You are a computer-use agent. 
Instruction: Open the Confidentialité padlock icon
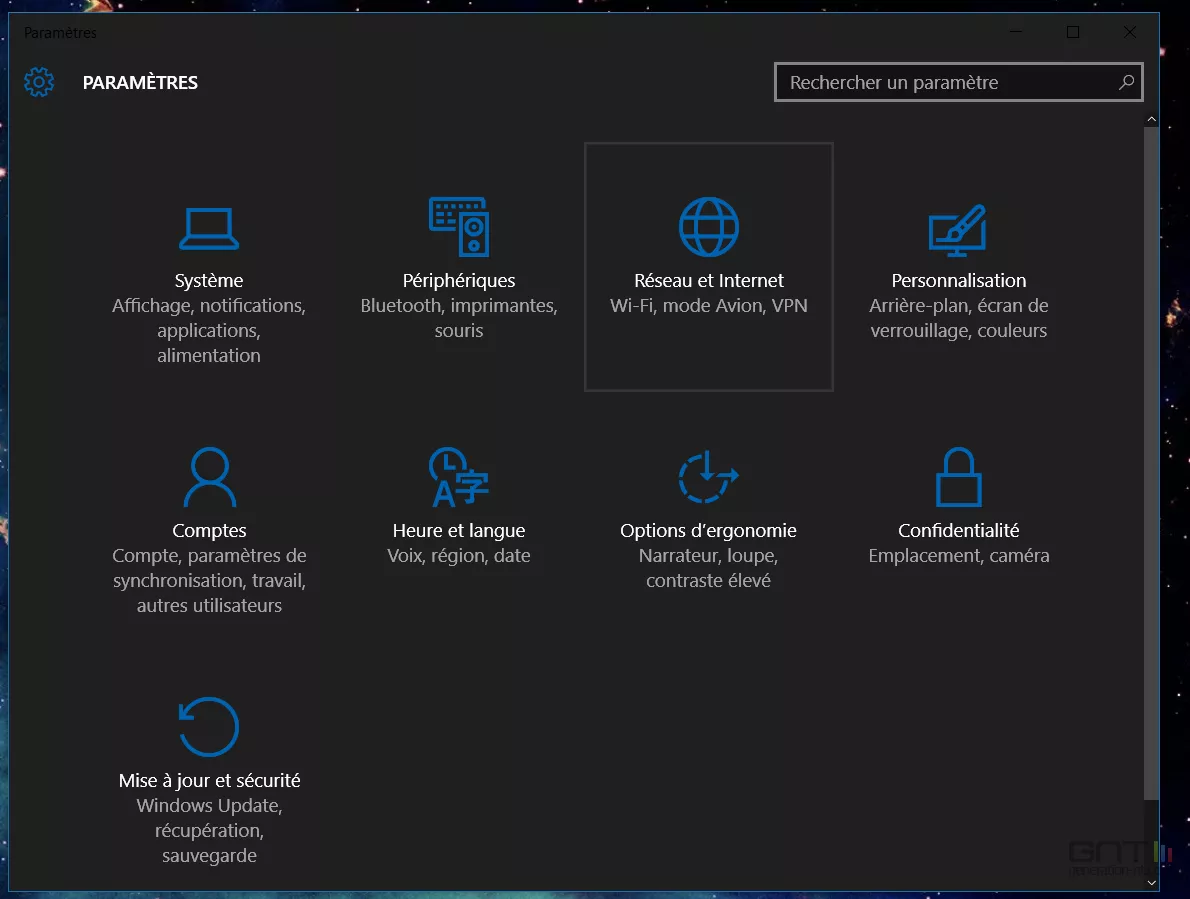[x=959, y=477]
